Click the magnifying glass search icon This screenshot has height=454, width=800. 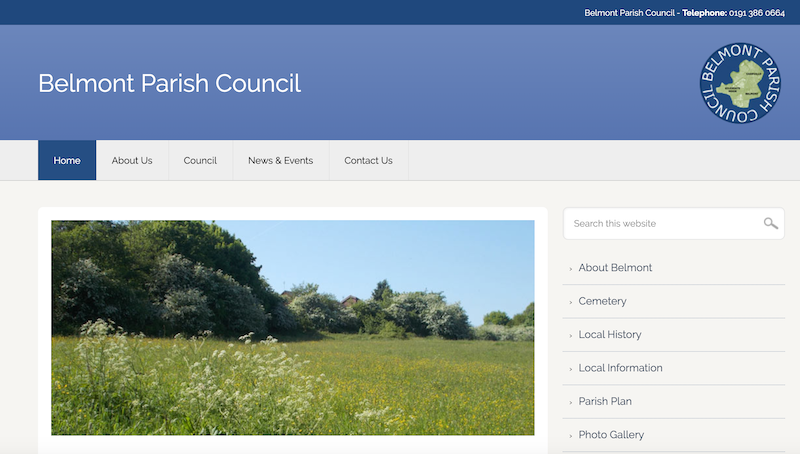pyautogui.click(x=770, y=224)
